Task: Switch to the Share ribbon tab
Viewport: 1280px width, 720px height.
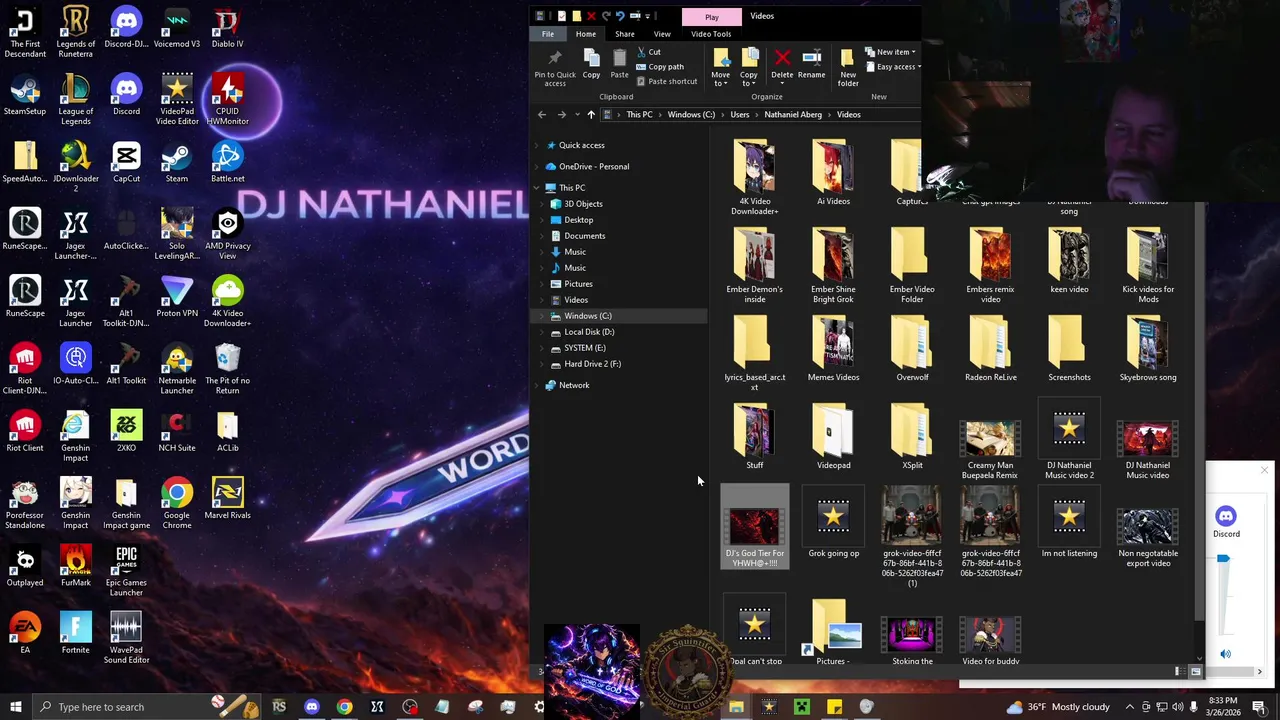Action: coord(624,34)
